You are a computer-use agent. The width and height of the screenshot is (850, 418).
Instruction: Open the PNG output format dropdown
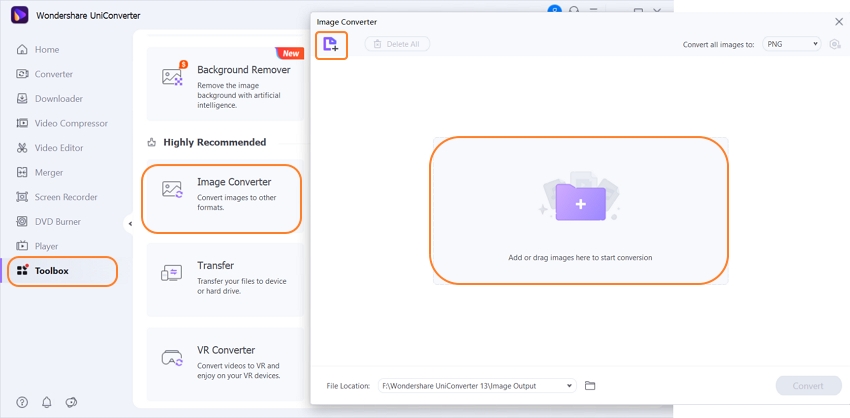[x=791, y=44]
